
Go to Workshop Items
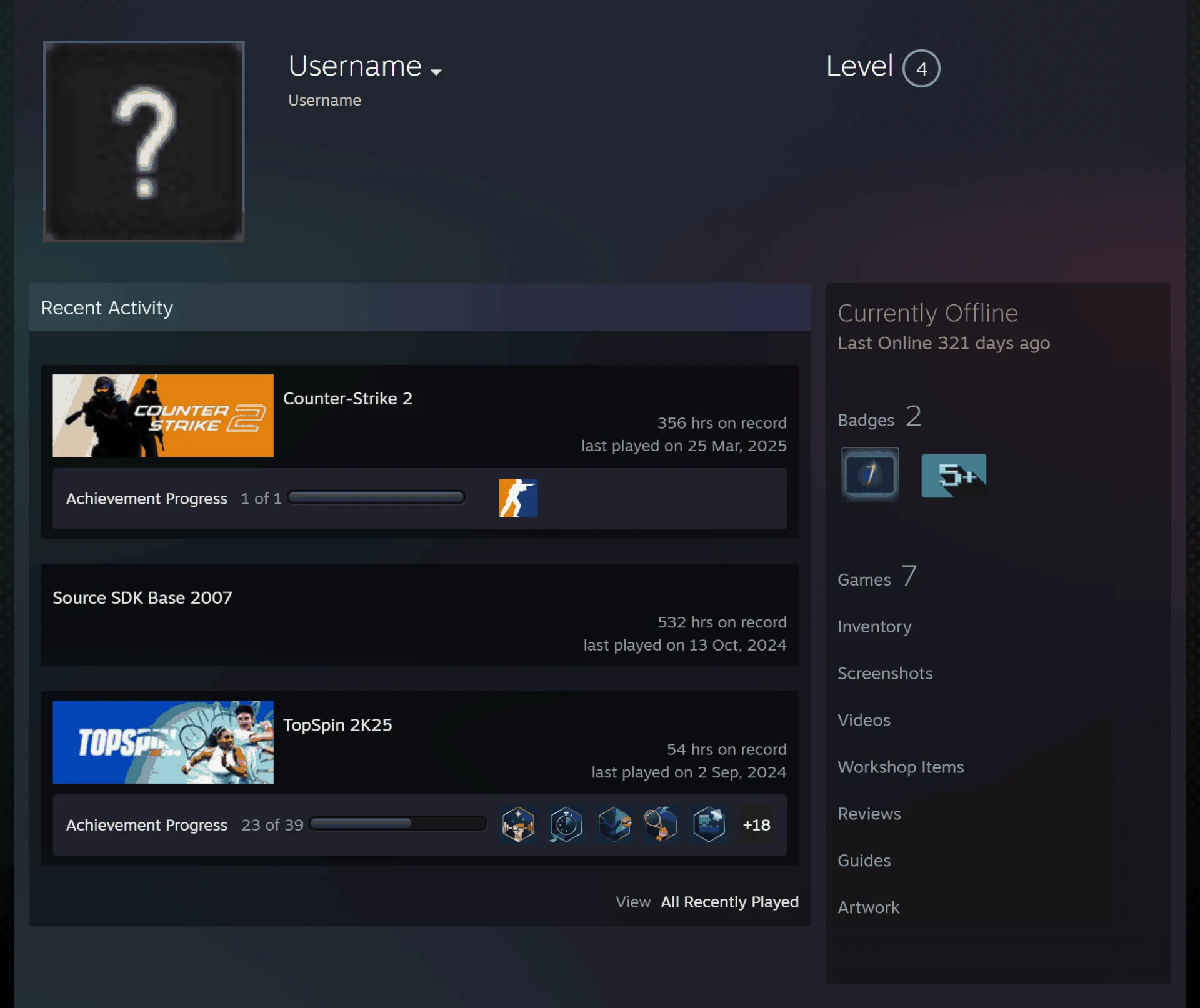(x=901, y=767)
